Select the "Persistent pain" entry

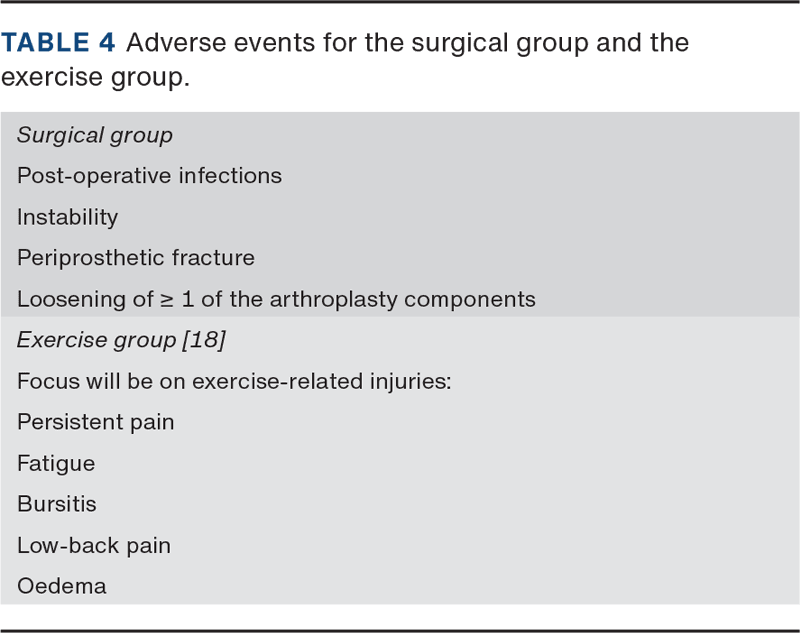tap(95, 422)
